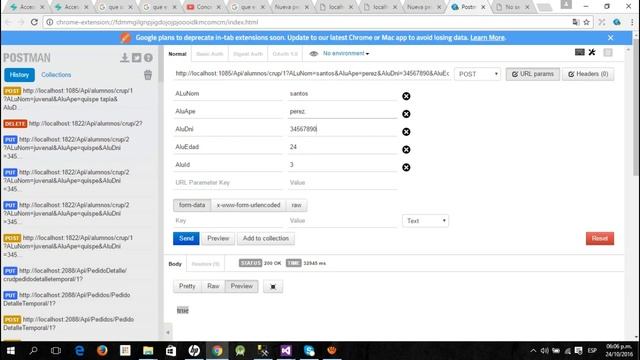The height and width of the screenshot is (360, 640).
Task: Switch response view to Preview
Action: 242,286
